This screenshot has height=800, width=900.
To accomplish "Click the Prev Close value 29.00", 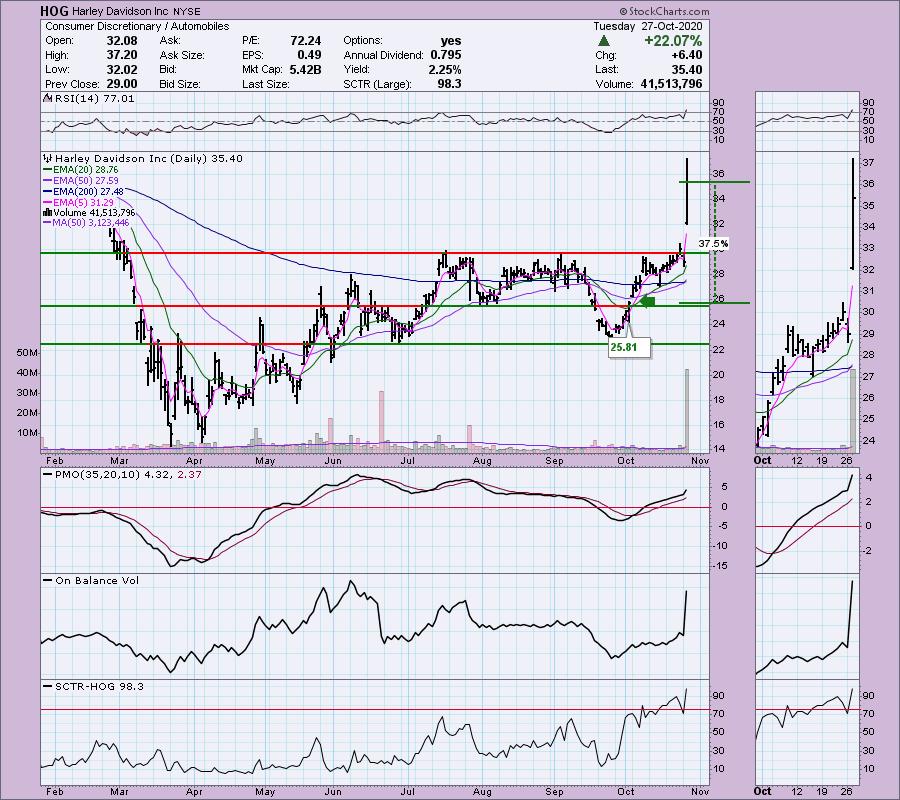I will pyautogui.click(x=122, y=84).
